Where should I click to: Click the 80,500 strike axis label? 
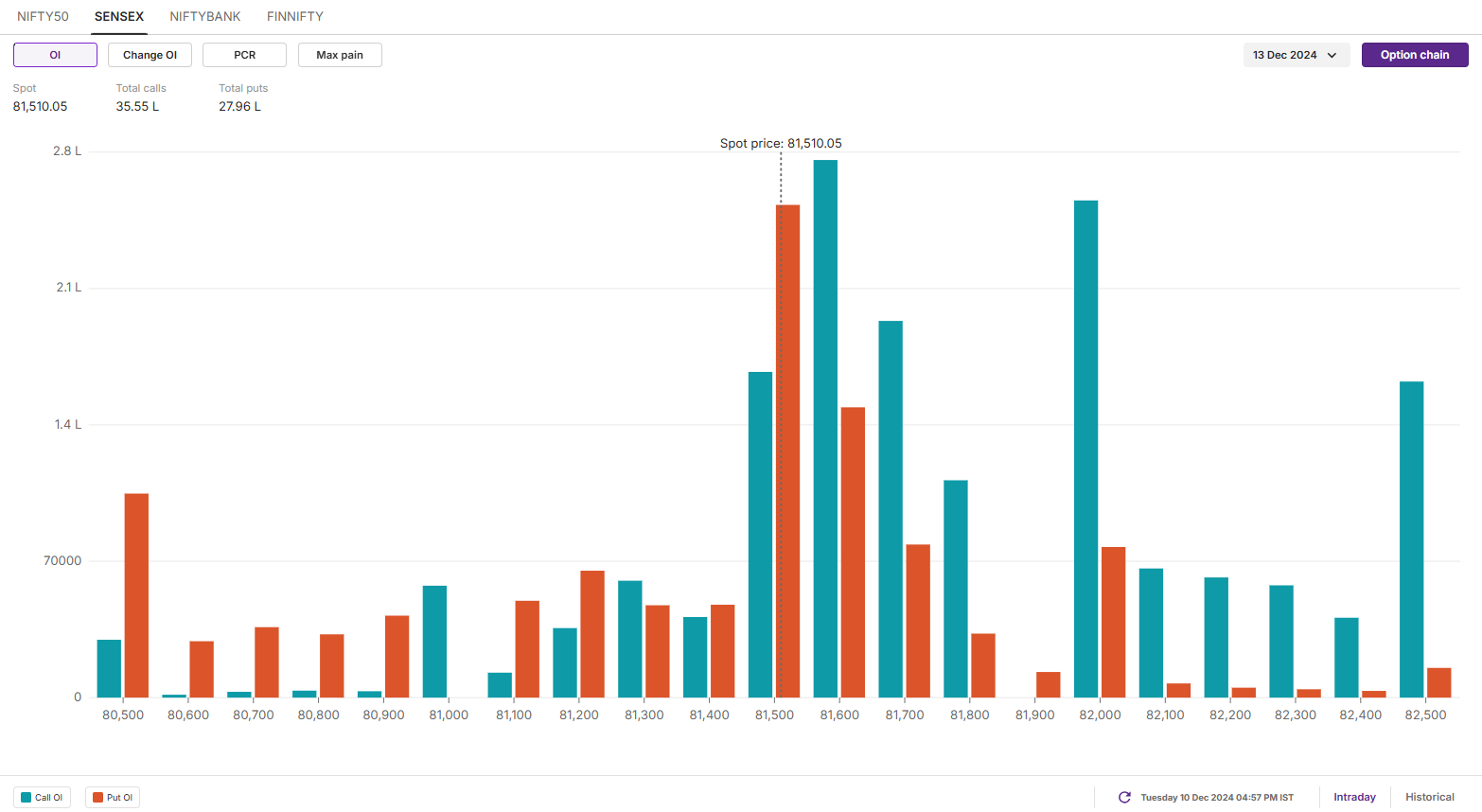point(123,715)
